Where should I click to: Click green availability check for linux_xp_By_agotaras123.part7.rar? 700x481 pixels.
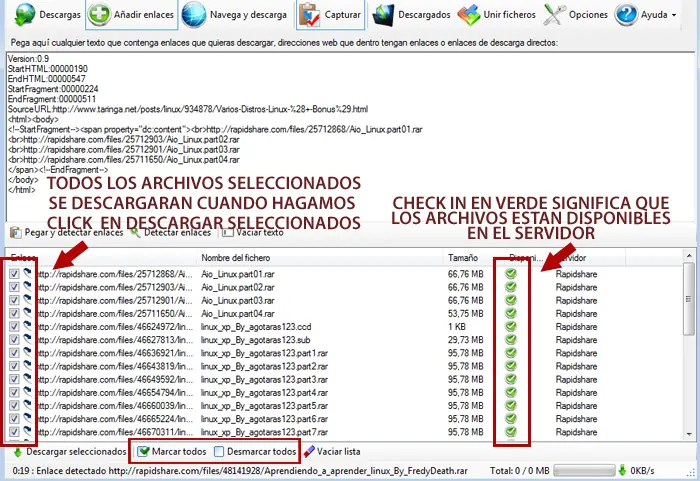511,432
